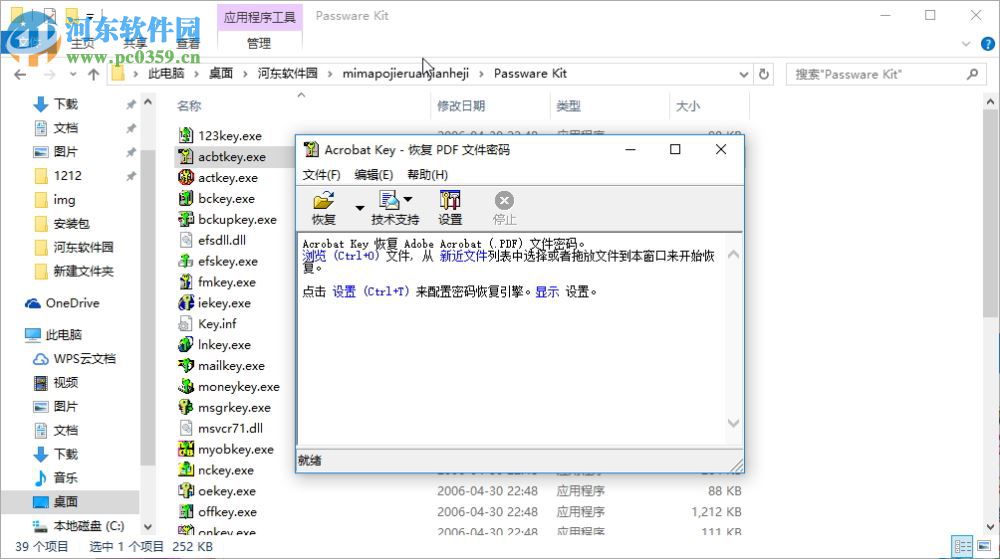Viewport: 1000px width, 559px height.
Task: Open the 文件(F) menu in Acrobat Key
Action: click(321, 175)
